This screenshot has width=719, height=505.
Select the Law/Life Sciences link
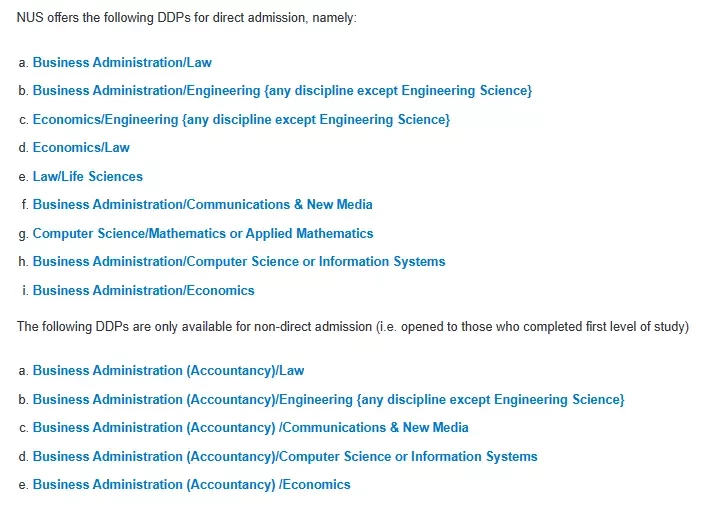[88, 177]
